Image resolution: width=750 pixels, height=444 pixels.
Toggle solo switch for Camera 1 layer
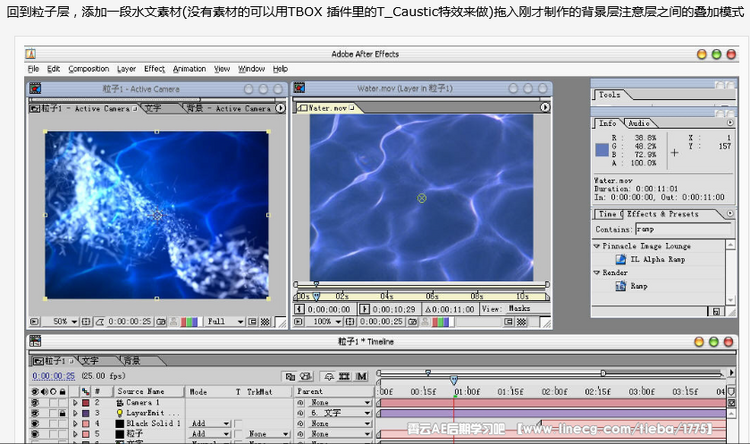[53, 402]
